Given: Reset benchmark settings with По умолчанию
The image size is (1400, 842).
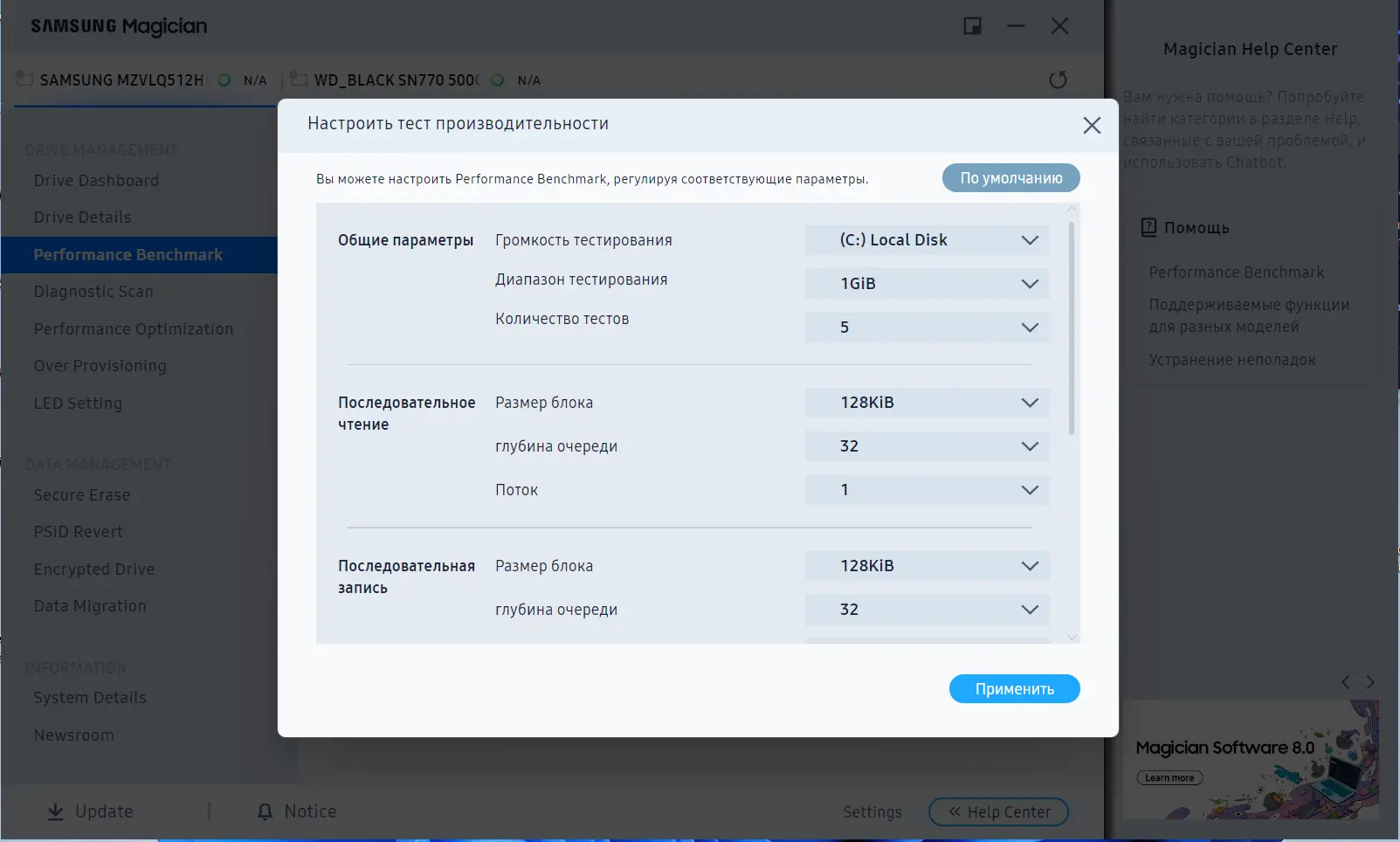Looking at the screenshot, I should (x=1011, y=178).
